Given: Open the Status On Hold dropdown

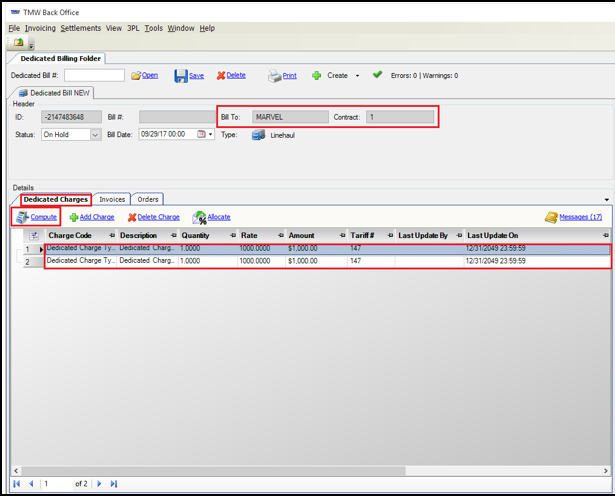Looking at the screenshot, I should (x=95, y=134).
